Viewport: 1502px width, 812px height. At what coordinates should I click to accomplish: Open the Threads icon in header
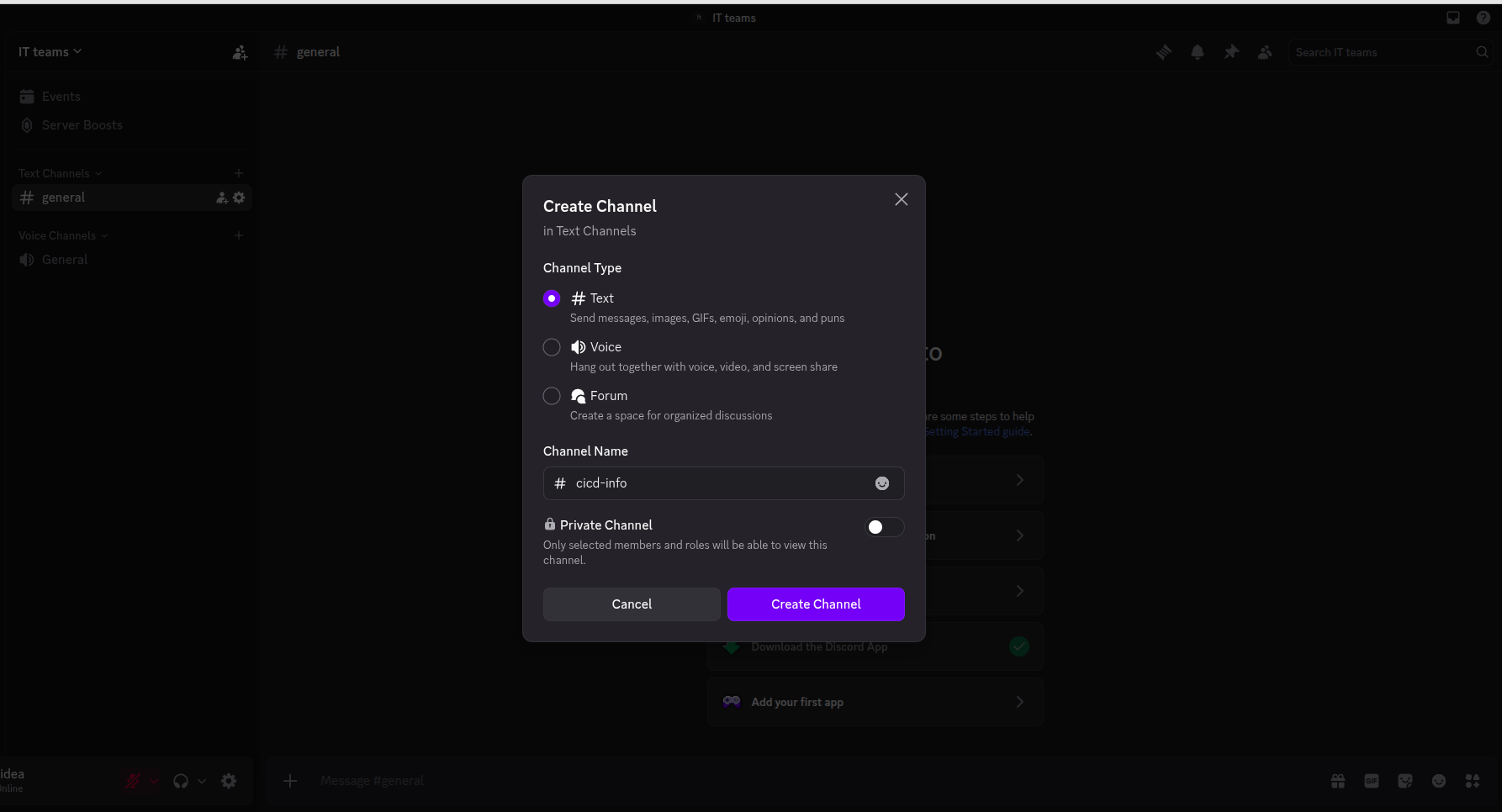click(1164, 52)
